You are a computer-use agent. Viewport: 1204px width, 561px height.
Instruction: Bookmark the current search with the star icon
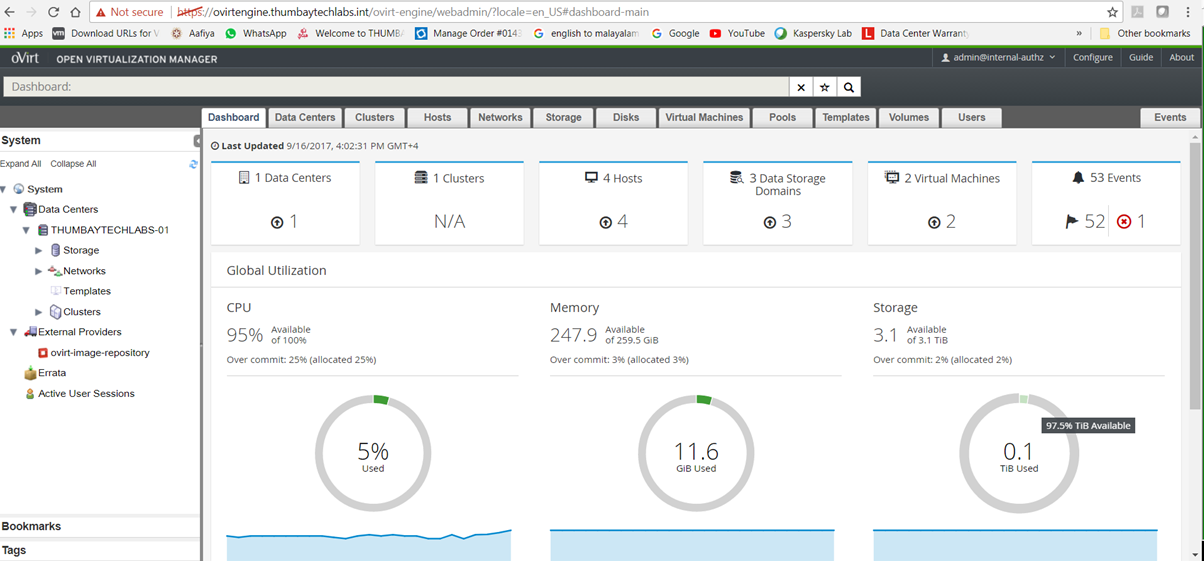click(x=825, y=88)
